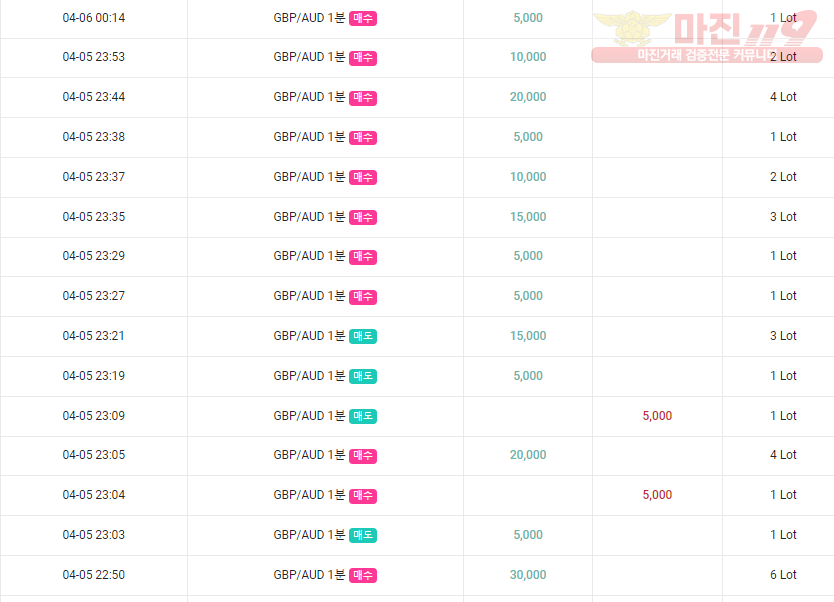Click the red 5,000 loss at 23:09
The height and width of the screenshot is (602, 834).
[x=657, y=416]
